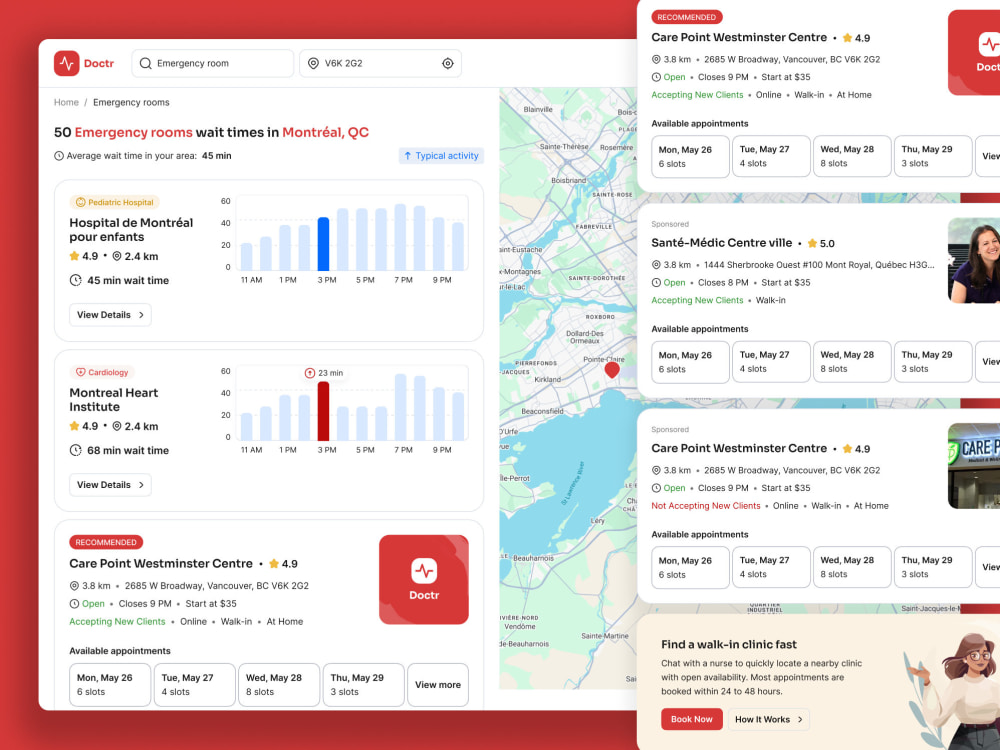
Task: Select Thu, May 29 in Santé-Médic card
Action: (x=933, y=362)
